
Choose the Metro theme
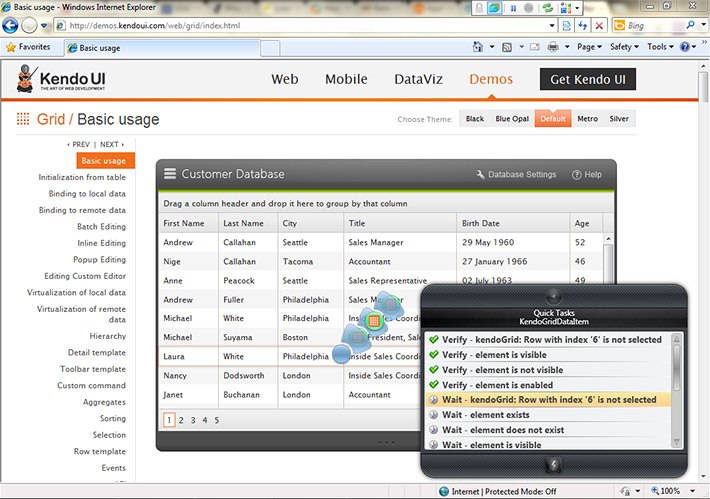(x=587, y=119)
